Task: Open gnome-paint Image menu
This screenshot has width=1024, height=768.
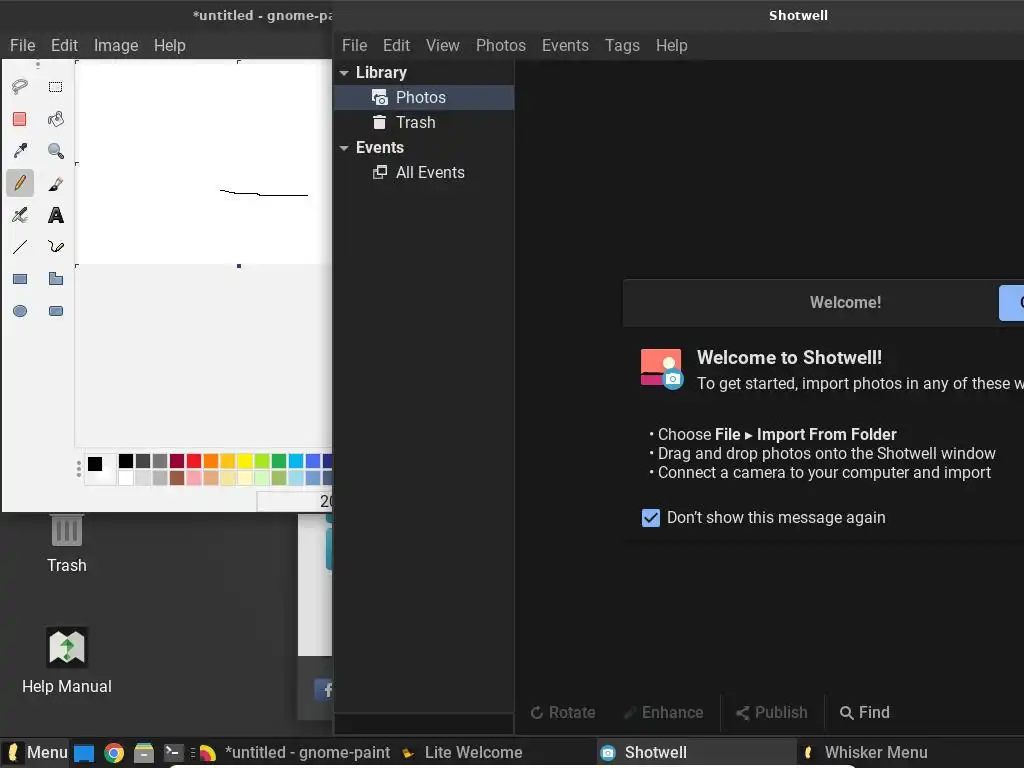Action: tap(116, 45)
